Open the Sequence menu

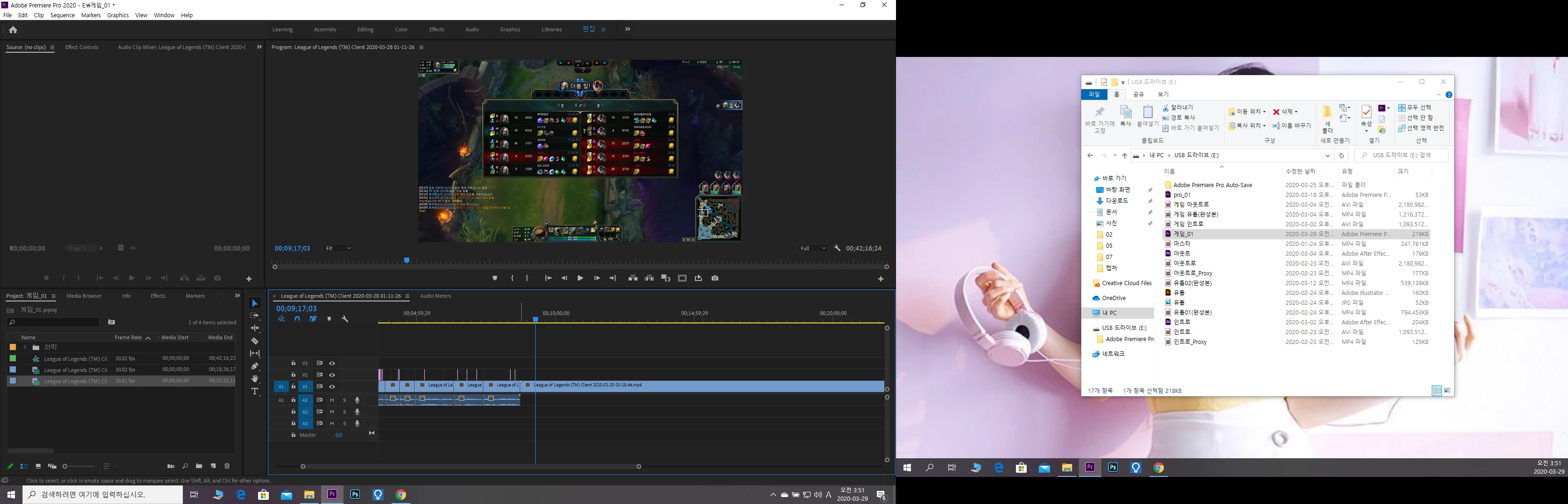pos(62,15)
